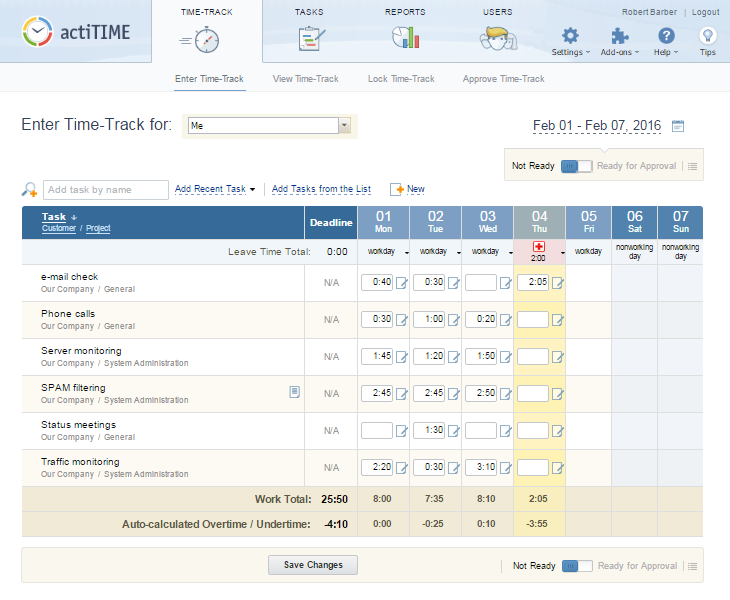Open comment icon for e-mail check Monday
The image size is (730, 600).
click(x=402, y=283)
